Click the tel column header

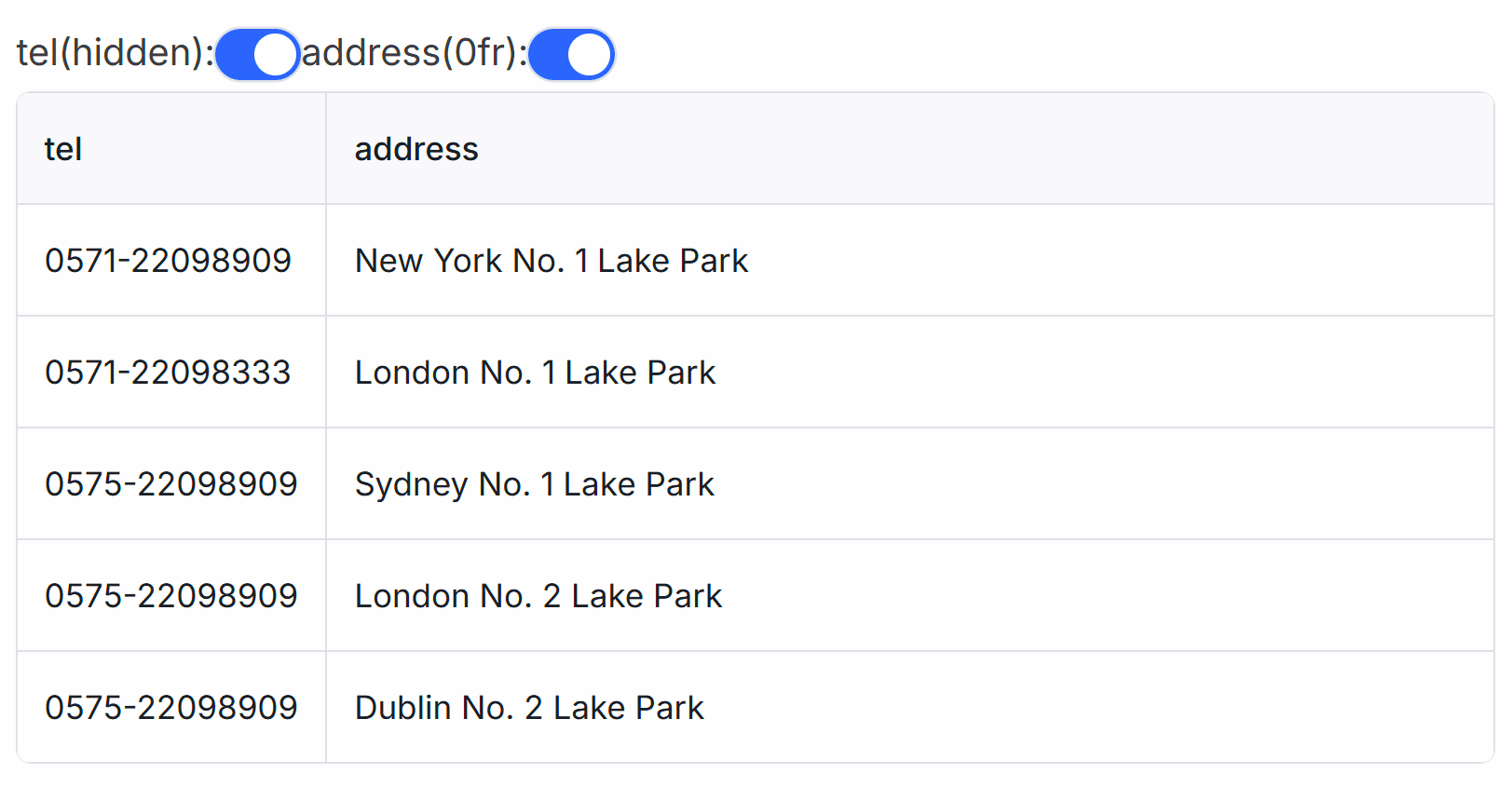pos(63,149)
